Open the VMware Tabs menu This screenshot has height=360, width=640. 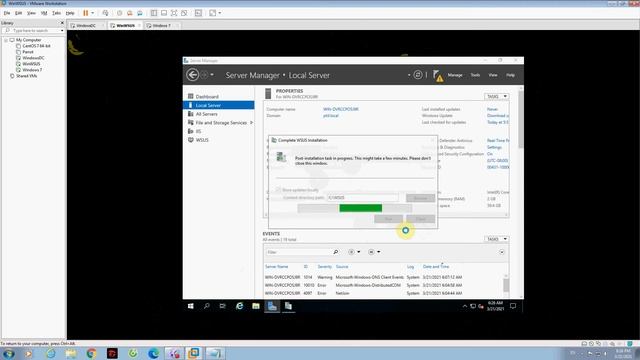56,13
